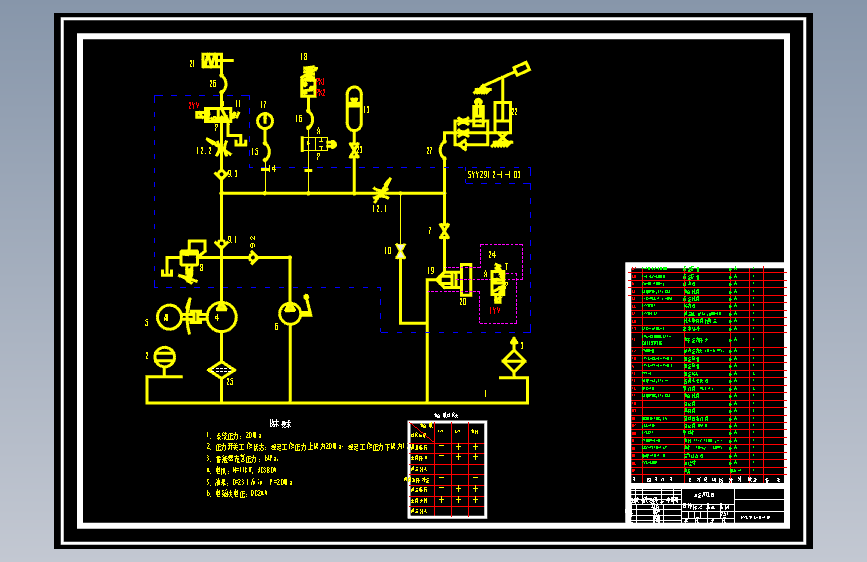Screen dimensions: 867x562
Task: Select shutoff valve symbol labeled 7
Action: [444, 231]
